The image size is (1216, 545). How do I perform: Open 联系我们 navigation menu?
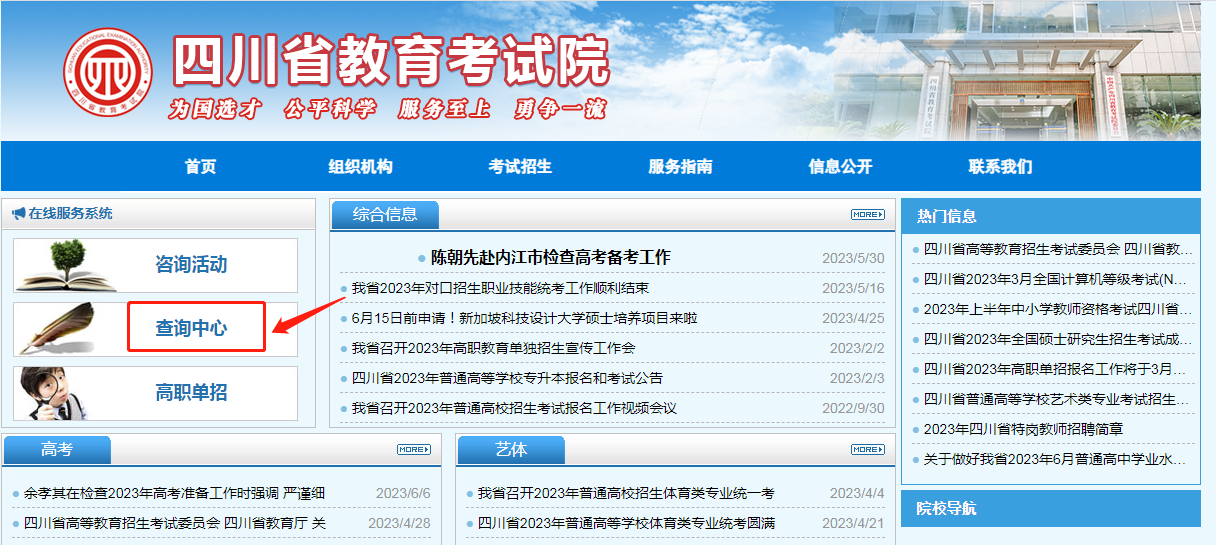(x=1000, y=166)
